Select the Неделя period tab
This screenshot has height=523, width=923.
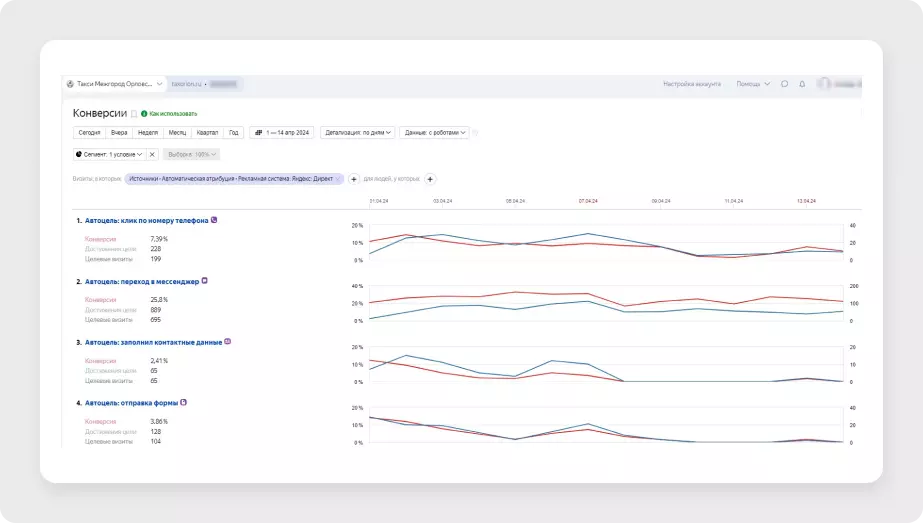click(x=148, y=133)
